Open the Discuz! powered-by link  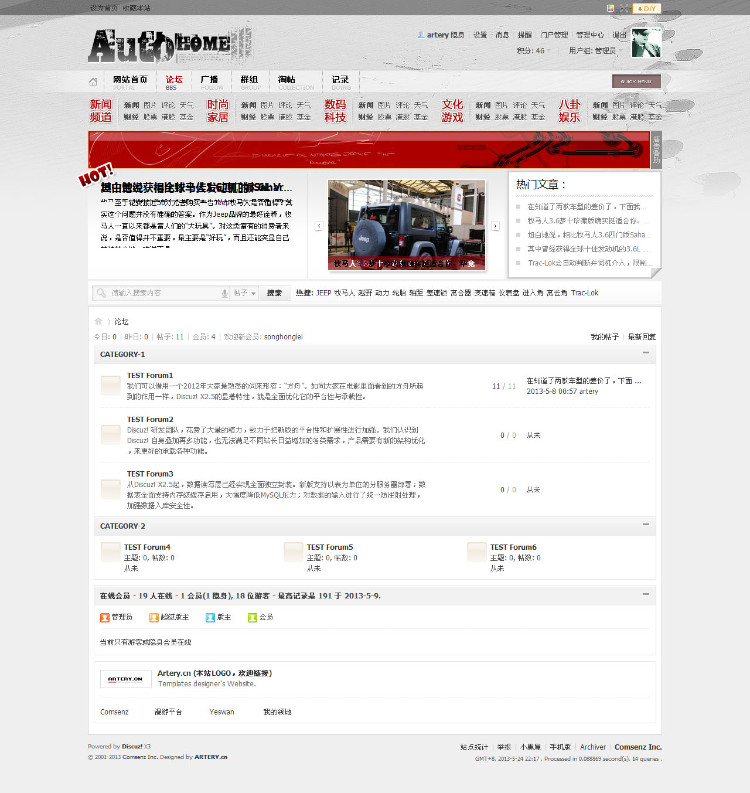(132, 746)
